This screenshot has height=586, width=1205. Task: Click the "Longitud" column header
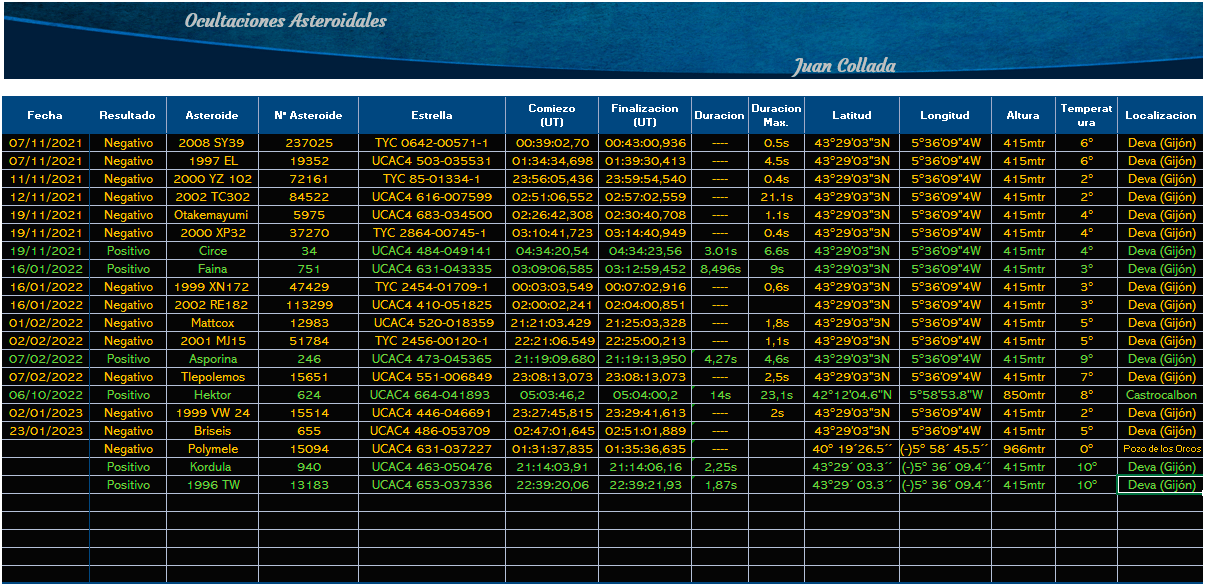click(x=945, y=116)
